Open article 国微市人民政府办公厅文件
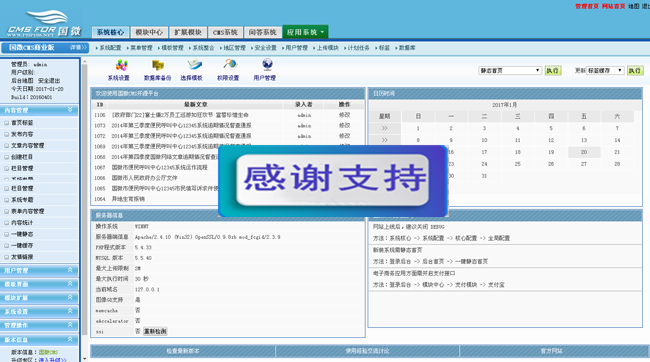This screenshot has height=362, width=650. pyautogui.click(x=144, y=178)
